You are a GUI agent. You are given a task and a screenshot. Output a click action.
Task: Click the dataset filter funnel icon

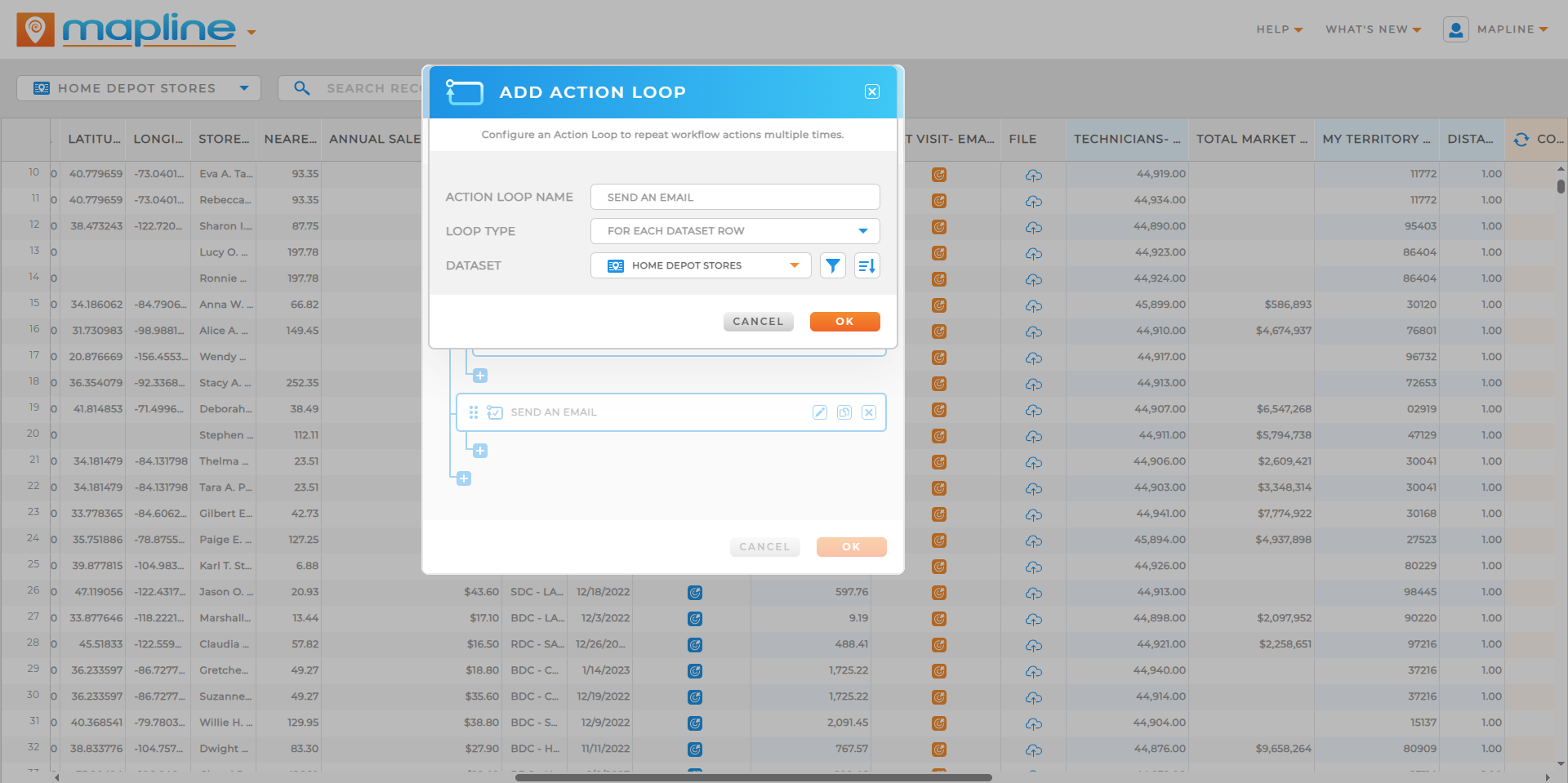tap(832, 265)
